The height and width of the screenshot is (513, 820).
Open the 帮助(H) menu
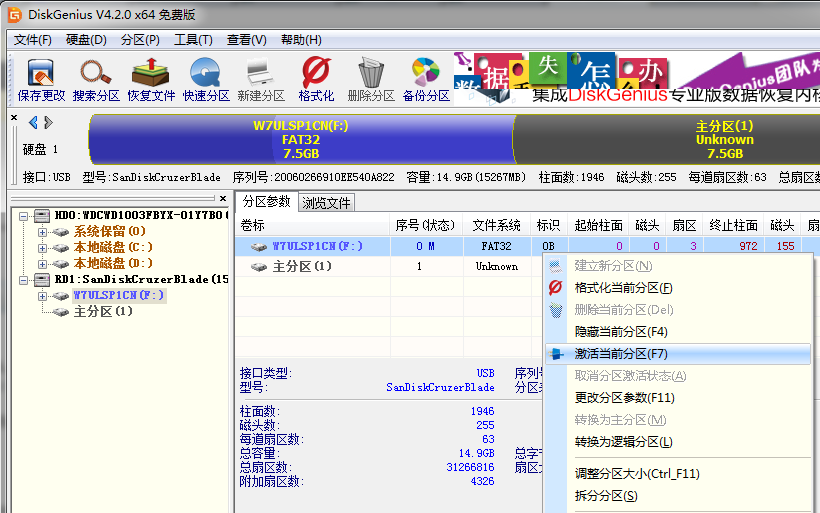click(x=301, y=40)
